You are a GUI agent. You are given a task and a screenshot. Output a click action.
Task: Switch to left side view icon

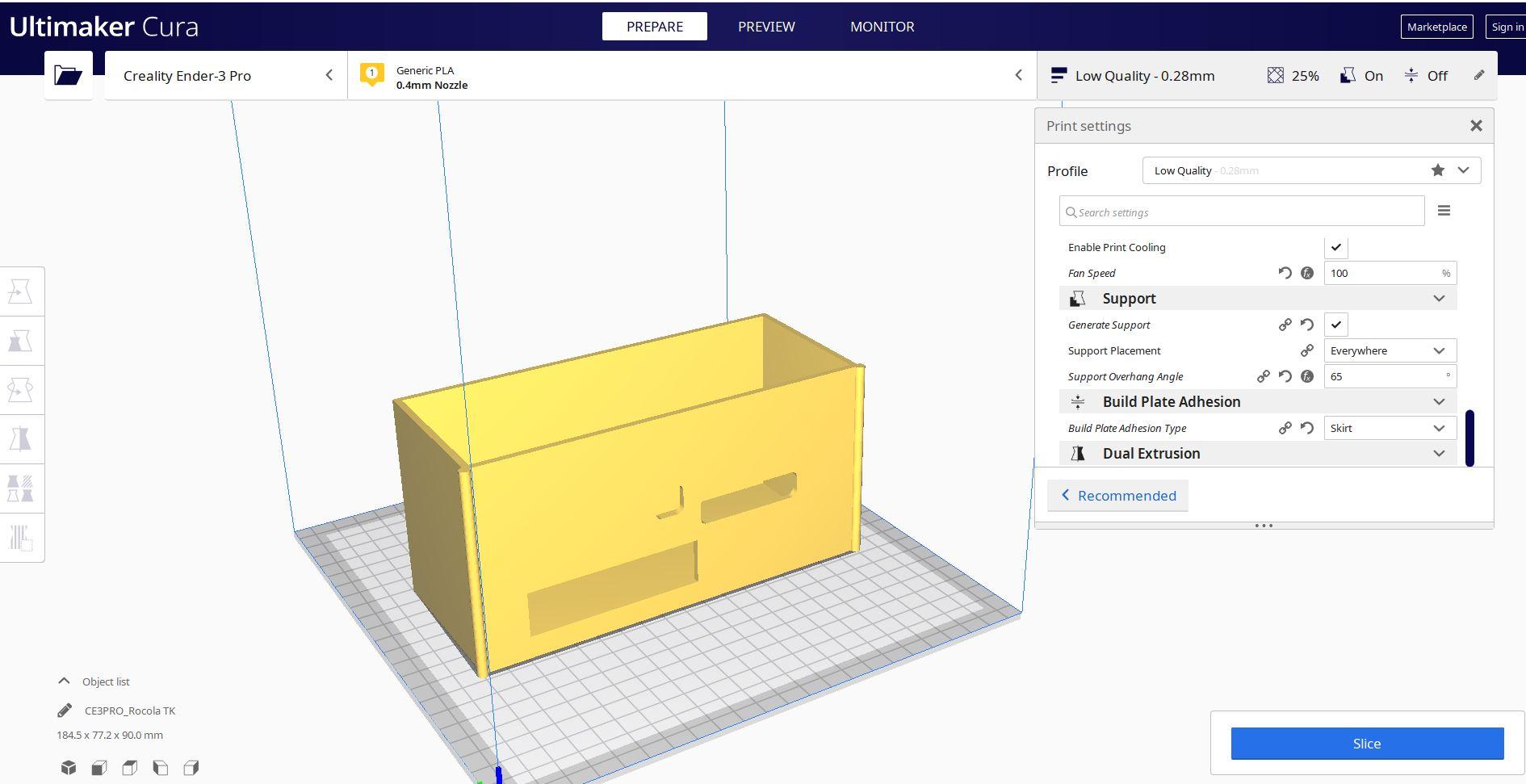pyautogui.click(x=161, y=767)
